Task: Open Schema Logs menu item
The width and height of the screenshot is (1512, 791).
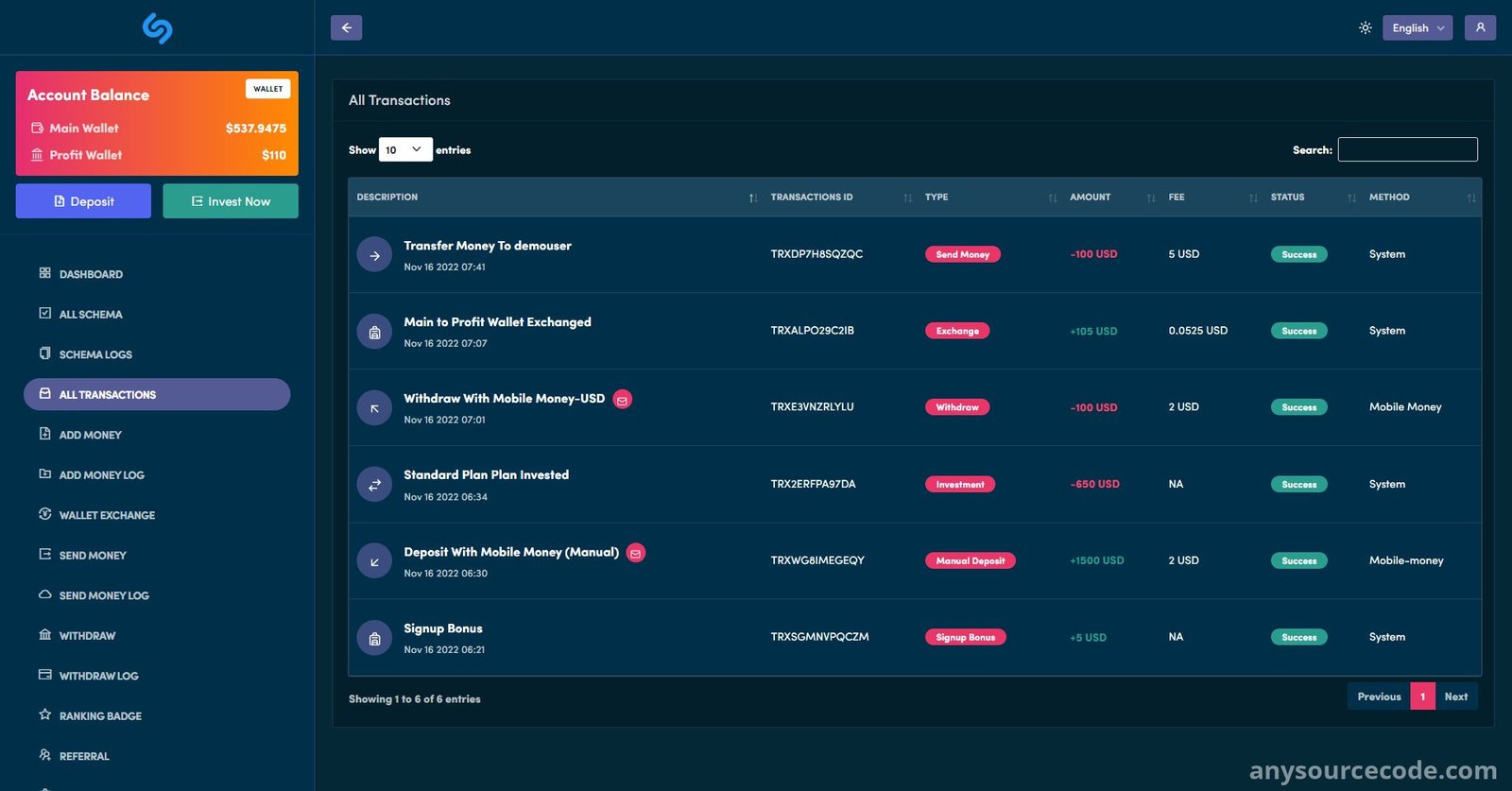Action: [x=157, y=354]
